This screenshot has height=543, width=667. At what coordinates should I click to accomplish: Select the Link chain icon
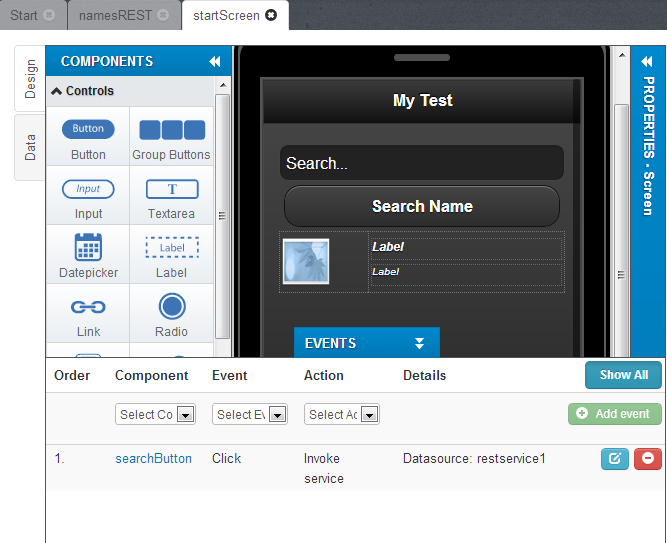click(x=88, y=307)
